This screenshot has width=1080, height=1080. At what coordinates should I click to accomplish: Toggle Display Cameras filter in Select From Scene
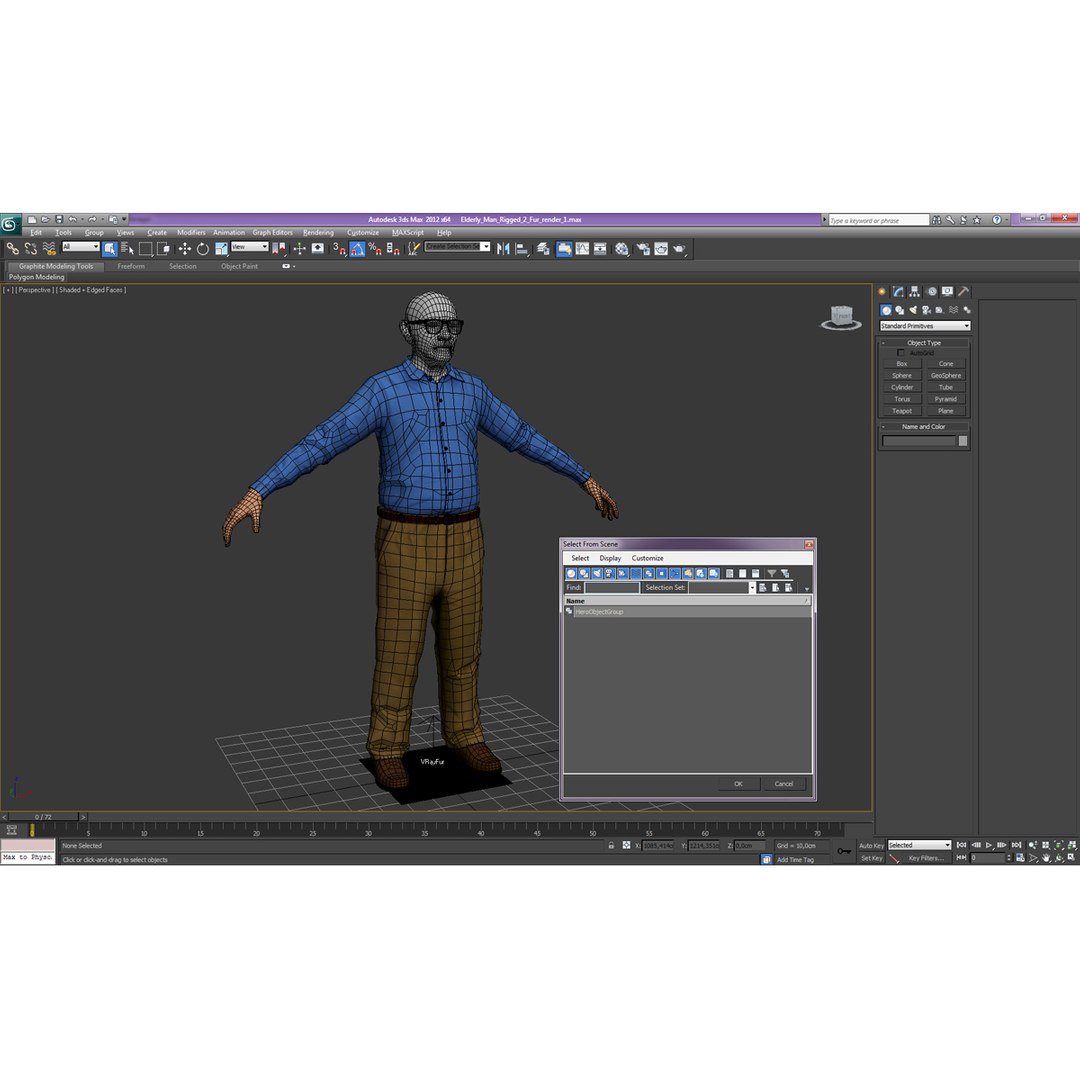610,573
